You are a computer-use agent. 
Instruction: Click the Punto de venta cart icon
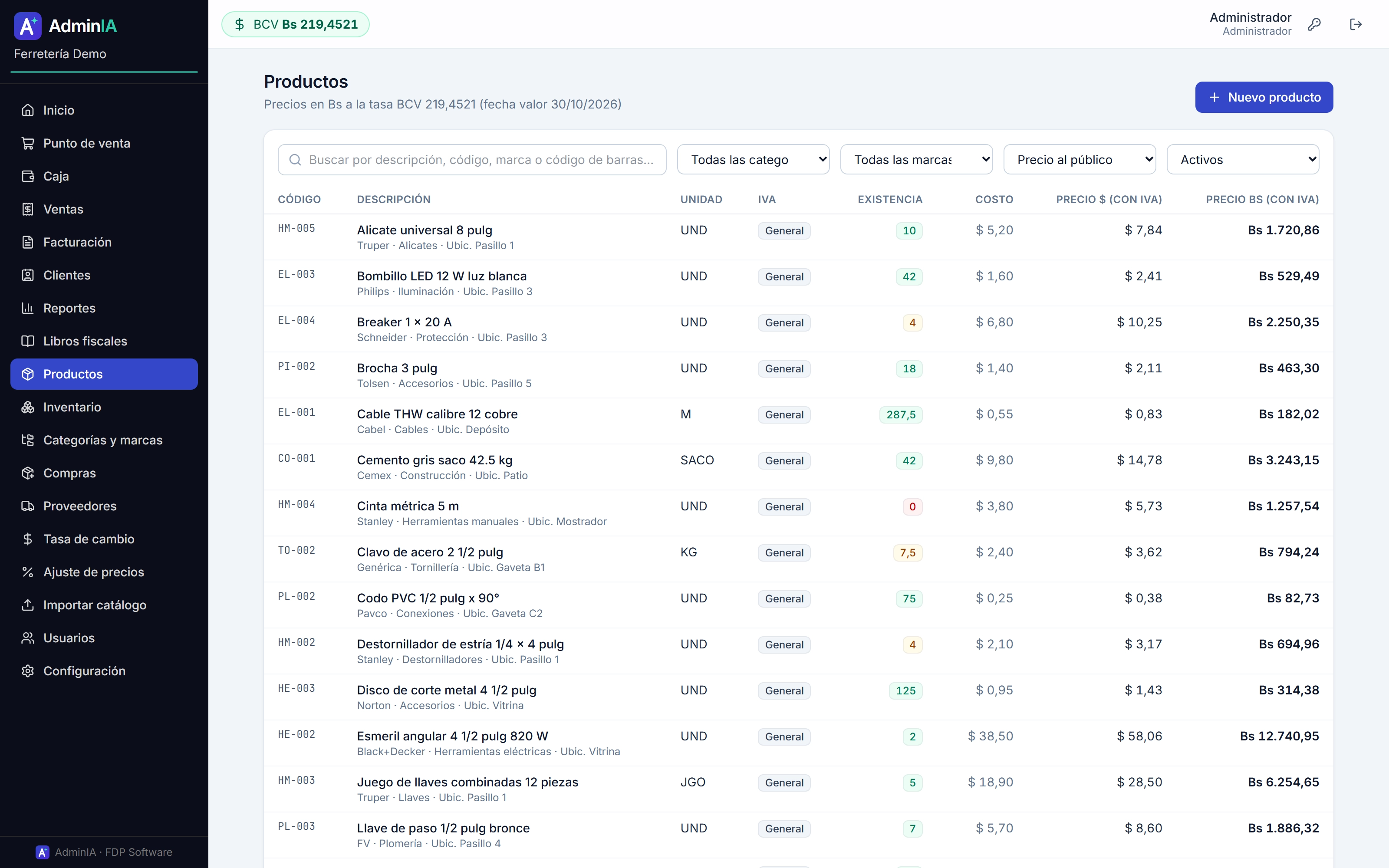tap(27, 143)
